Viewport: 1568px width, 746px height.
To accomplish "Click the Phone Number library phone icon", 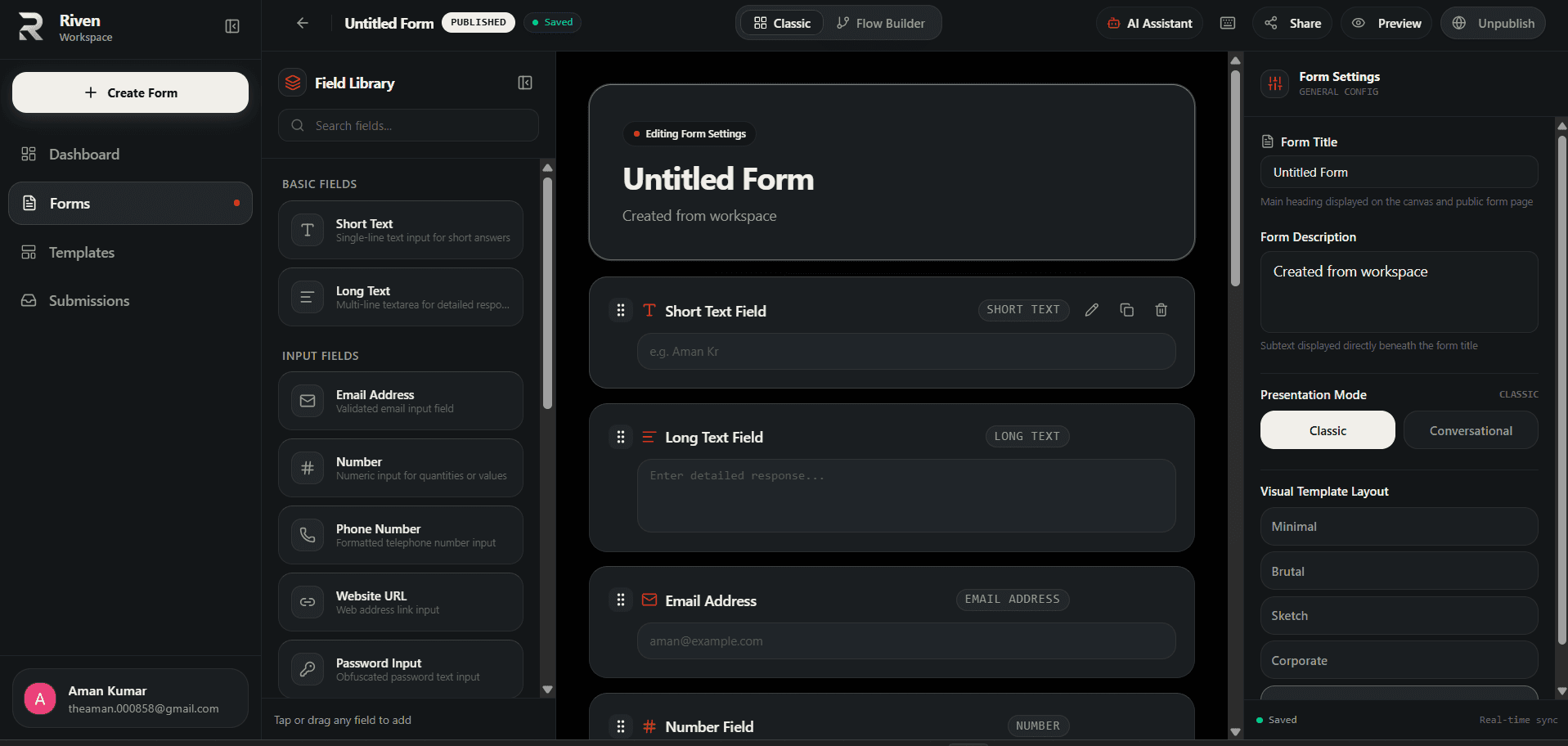I will pos(308,535).
